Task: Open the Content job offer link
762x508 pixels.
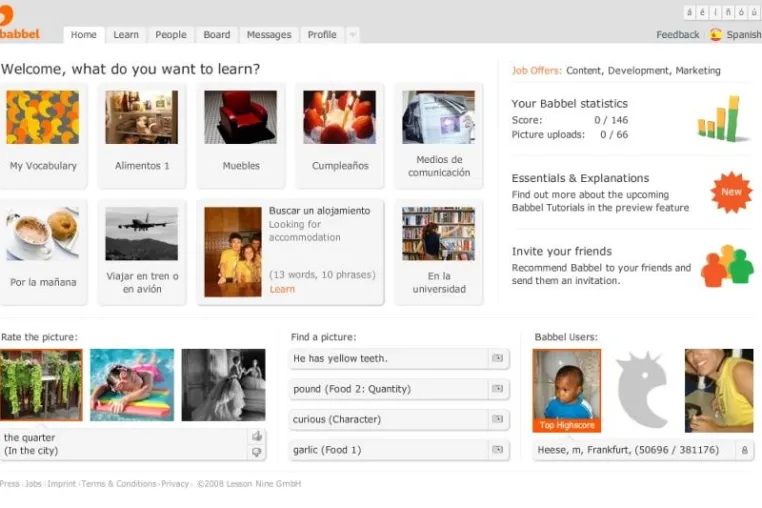Action: point(584,70)
